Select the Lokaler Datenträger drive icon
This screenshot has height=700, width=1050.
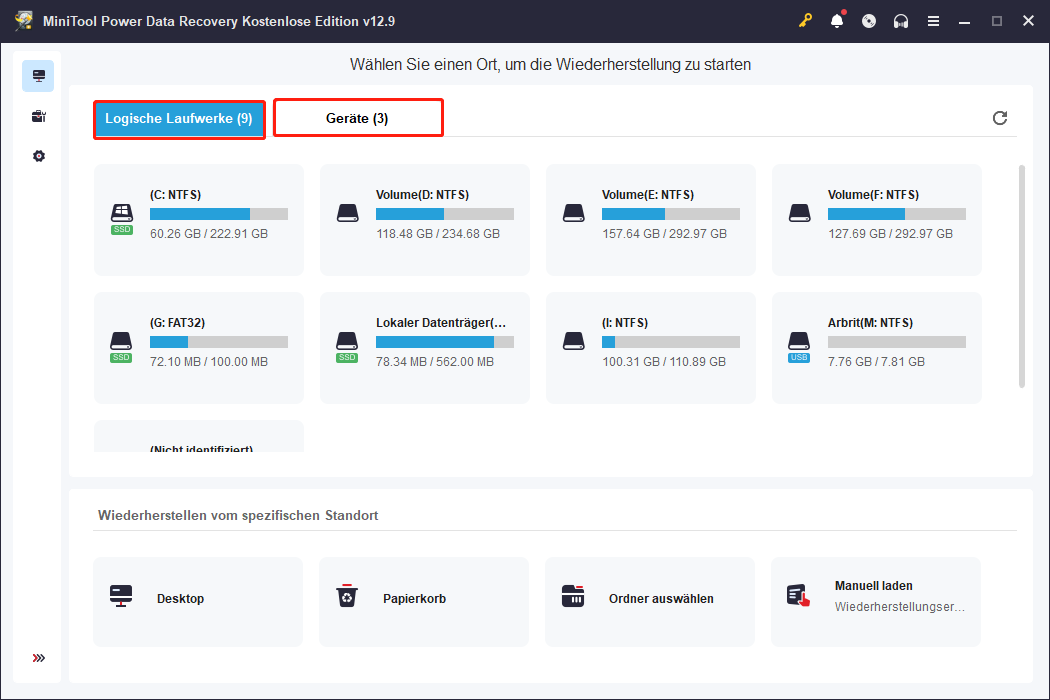pyautogui.click(x=347, y=347)
